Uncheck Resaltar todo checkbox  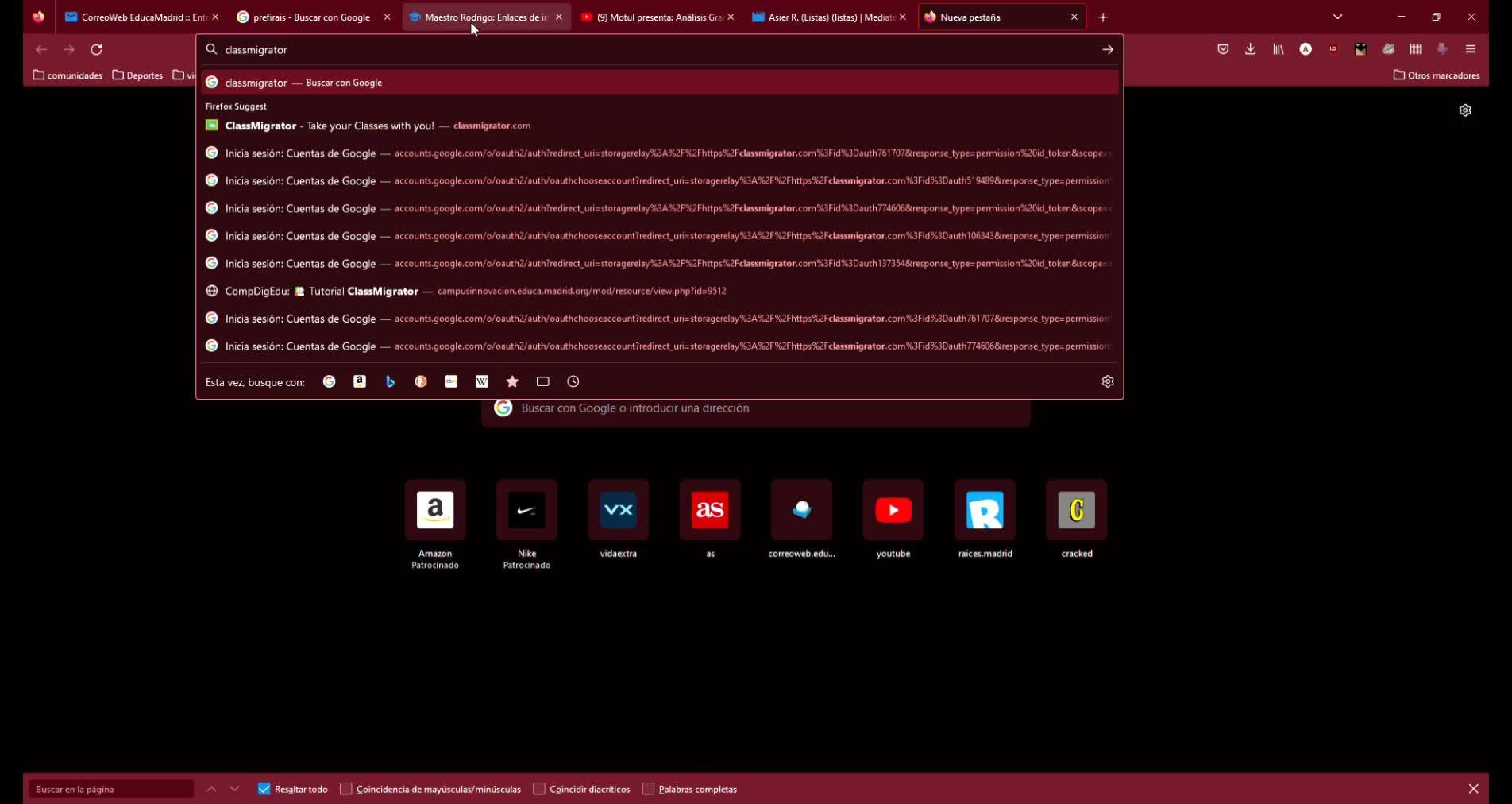coord(264,789)
